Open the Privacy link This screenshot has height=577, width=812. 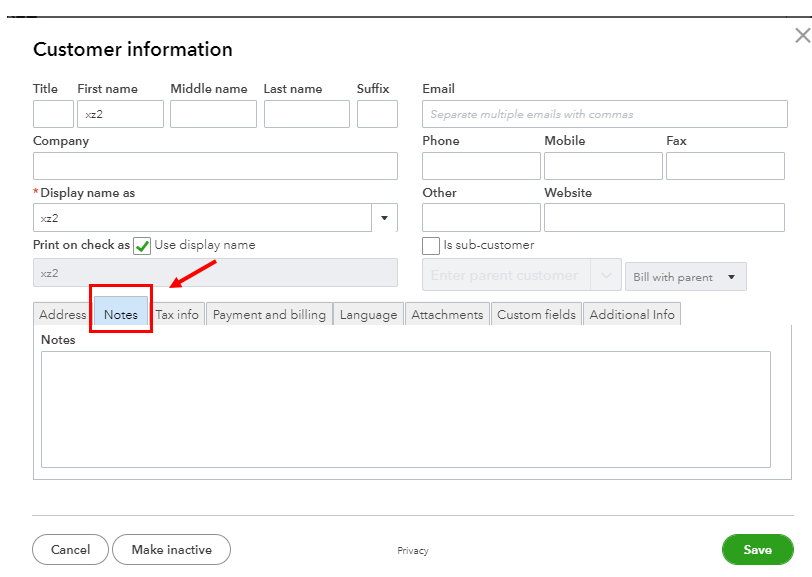tap(413, 551)
